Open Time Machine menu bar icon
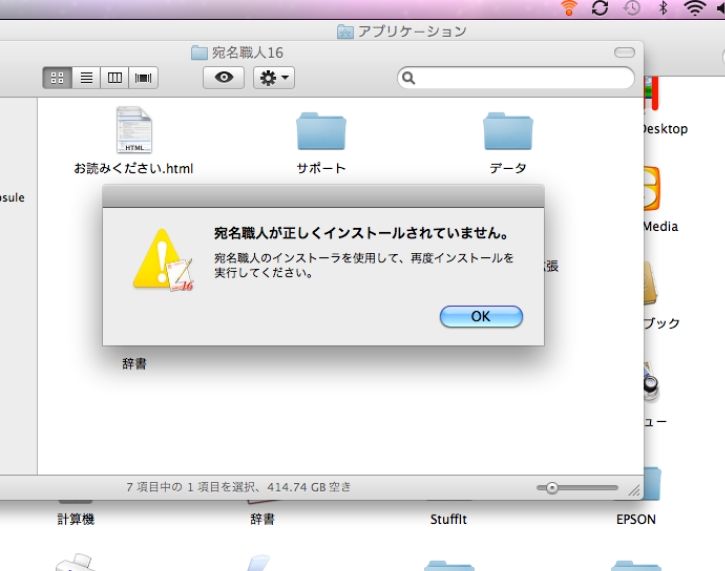Screen dimensions: 725x571 pyautogui.click(x=632, y=8)
